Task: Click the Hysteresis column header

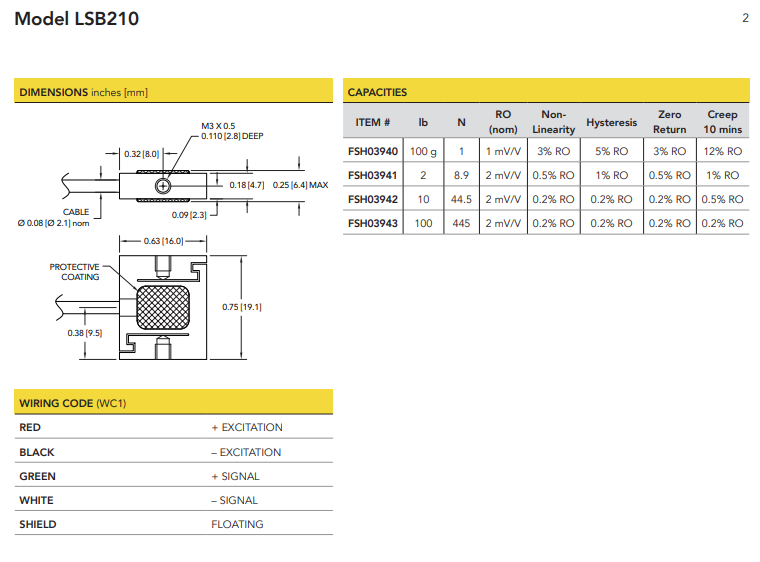Action: coord(611,123)
